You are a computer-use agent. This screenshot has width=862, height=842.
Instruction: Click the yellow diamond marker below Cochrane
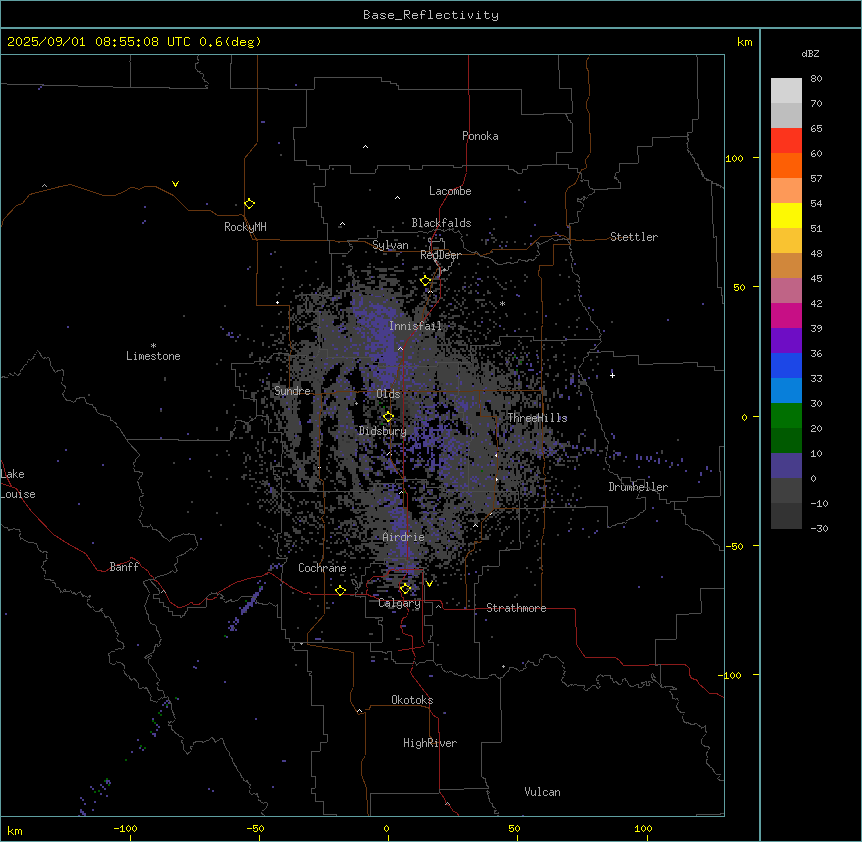(340, 590)
